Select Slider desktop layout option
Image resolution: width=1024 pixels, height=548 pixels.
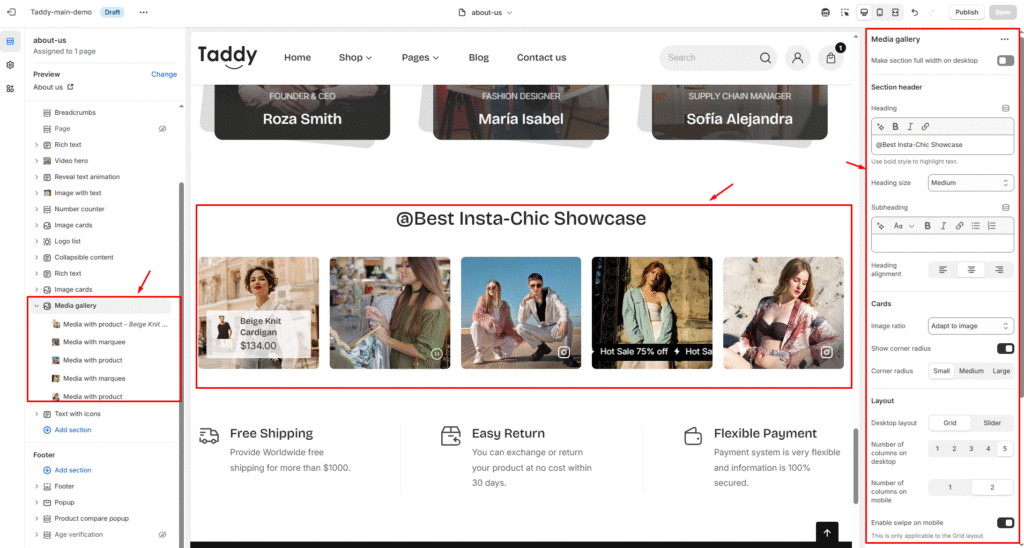[x=992, y=423]
